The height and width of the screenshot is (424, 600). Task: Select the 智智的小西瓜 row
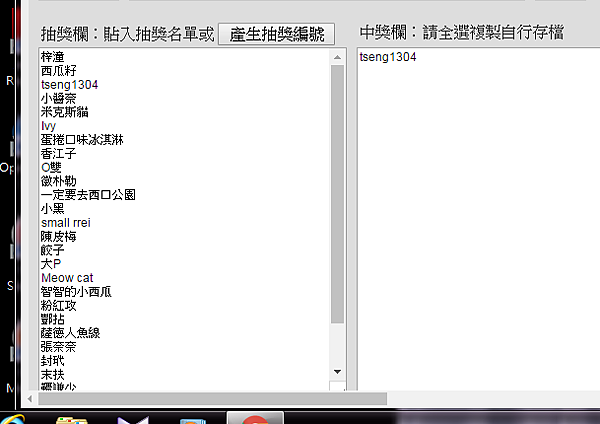click(76, 292)
